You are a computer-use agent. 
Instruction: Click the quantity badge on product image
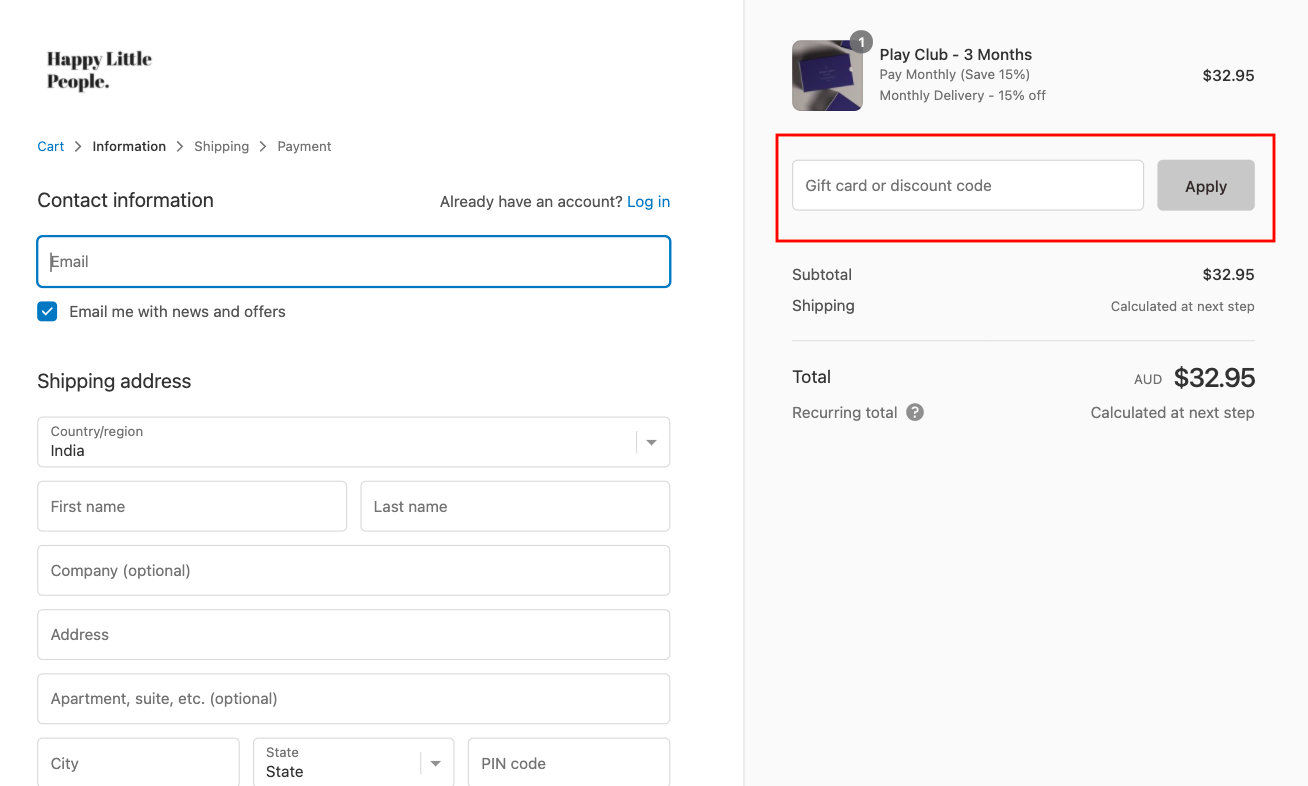tap(861, 42)
